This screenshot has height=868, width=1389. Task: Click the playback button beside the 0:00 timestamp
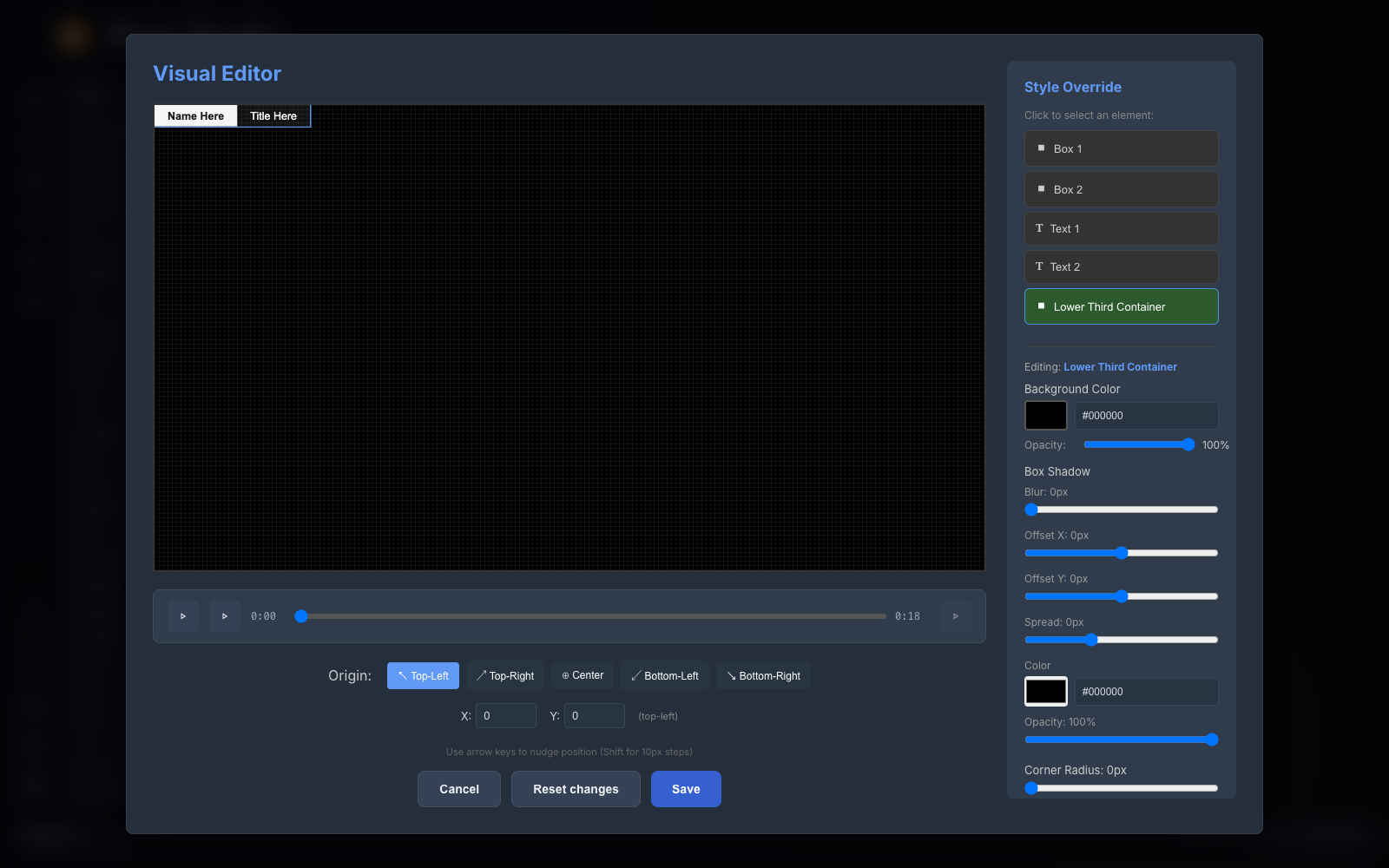(x=225, y=616)
